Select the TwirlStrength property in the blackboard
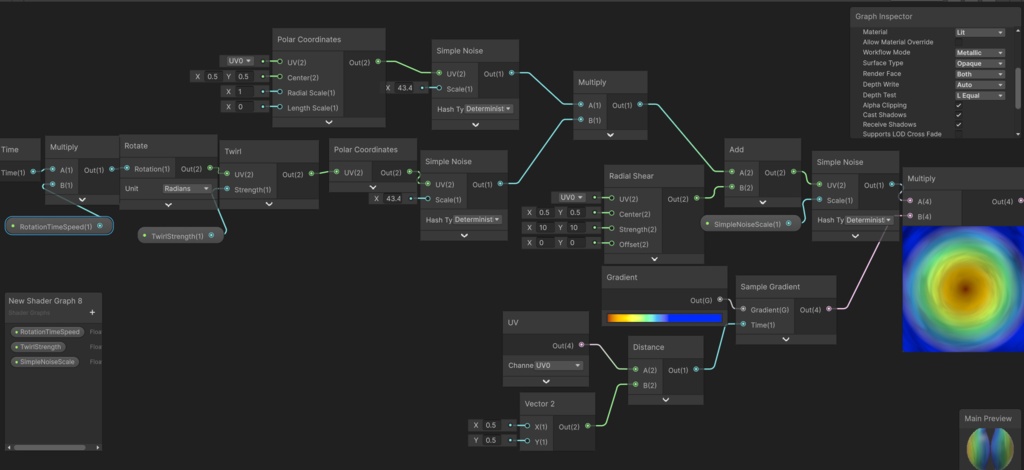 pos(40,347)
